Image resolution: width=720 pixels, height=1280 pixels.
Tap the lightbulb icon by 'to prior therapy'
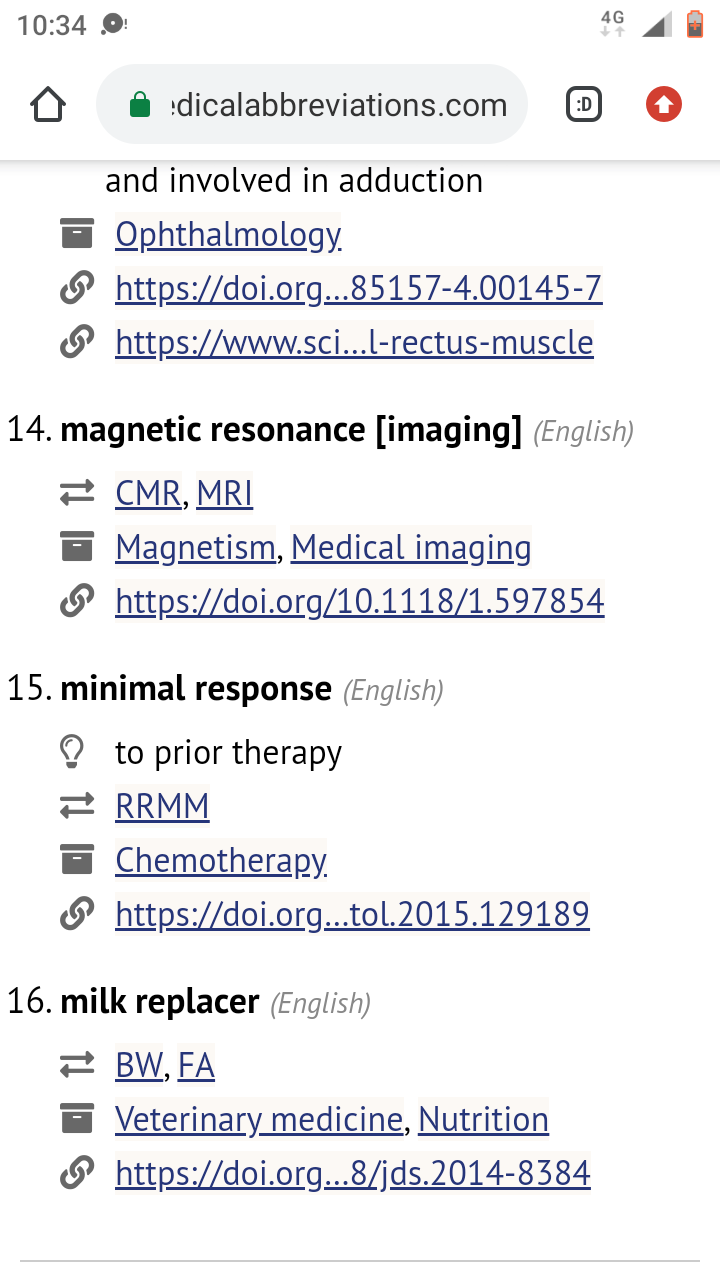(x=72, y=752)
